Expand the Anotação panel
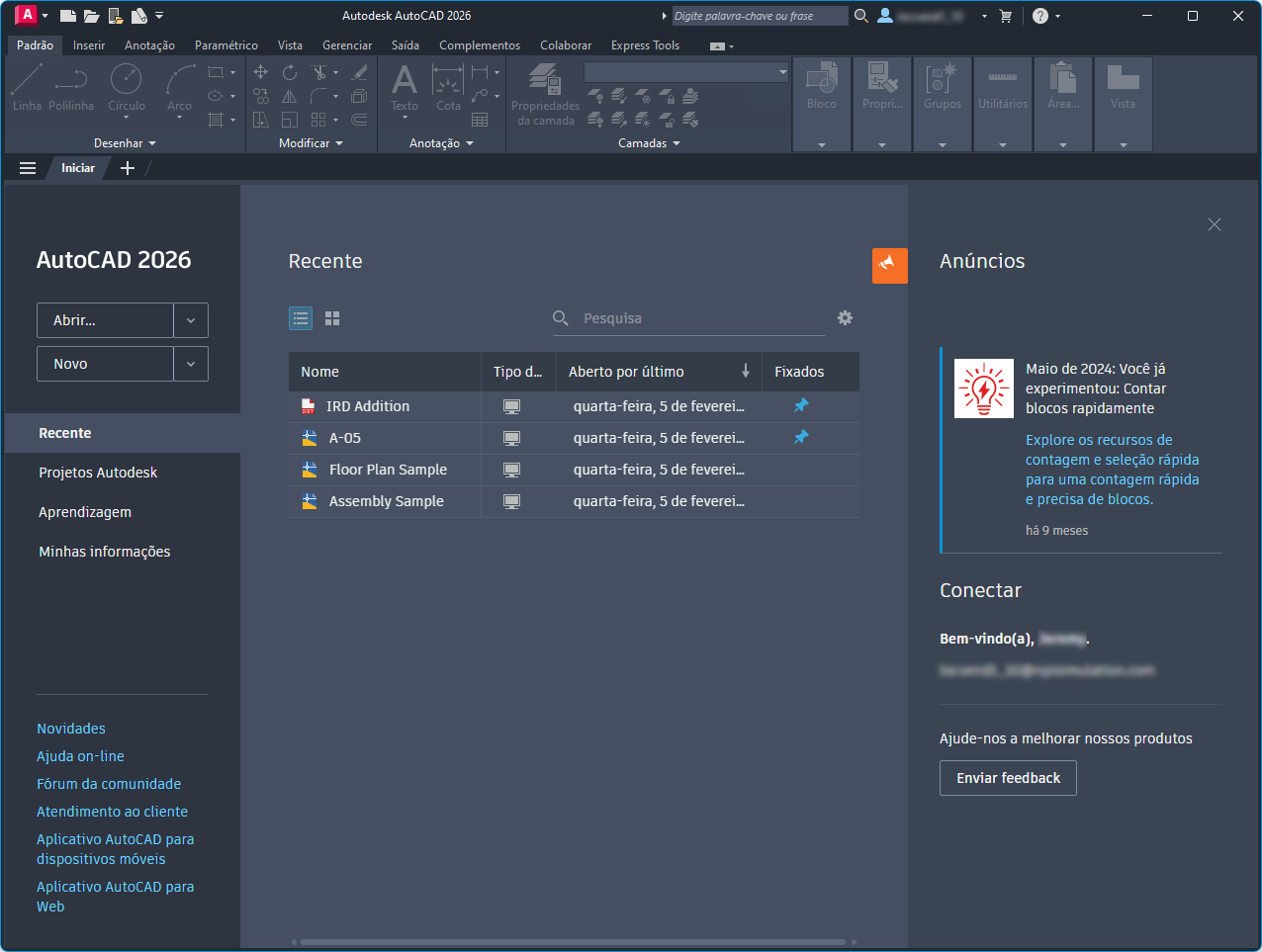1262x952 pixels. [441, 143]
